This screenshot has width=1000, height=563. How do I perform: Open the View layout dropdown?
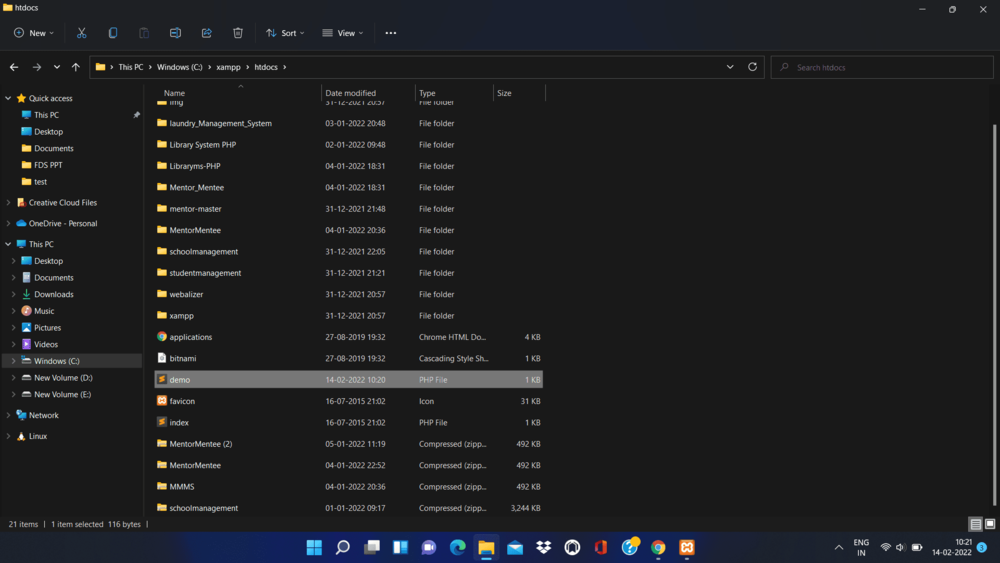click(x=342, y=33)
